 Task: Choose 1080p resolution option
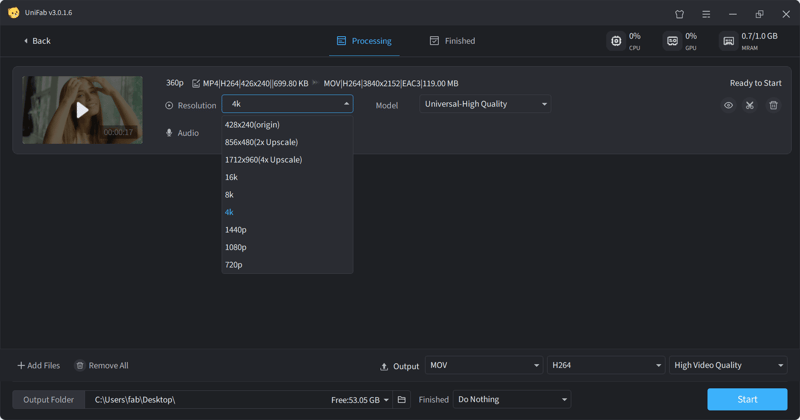click(x=236, y=247)
